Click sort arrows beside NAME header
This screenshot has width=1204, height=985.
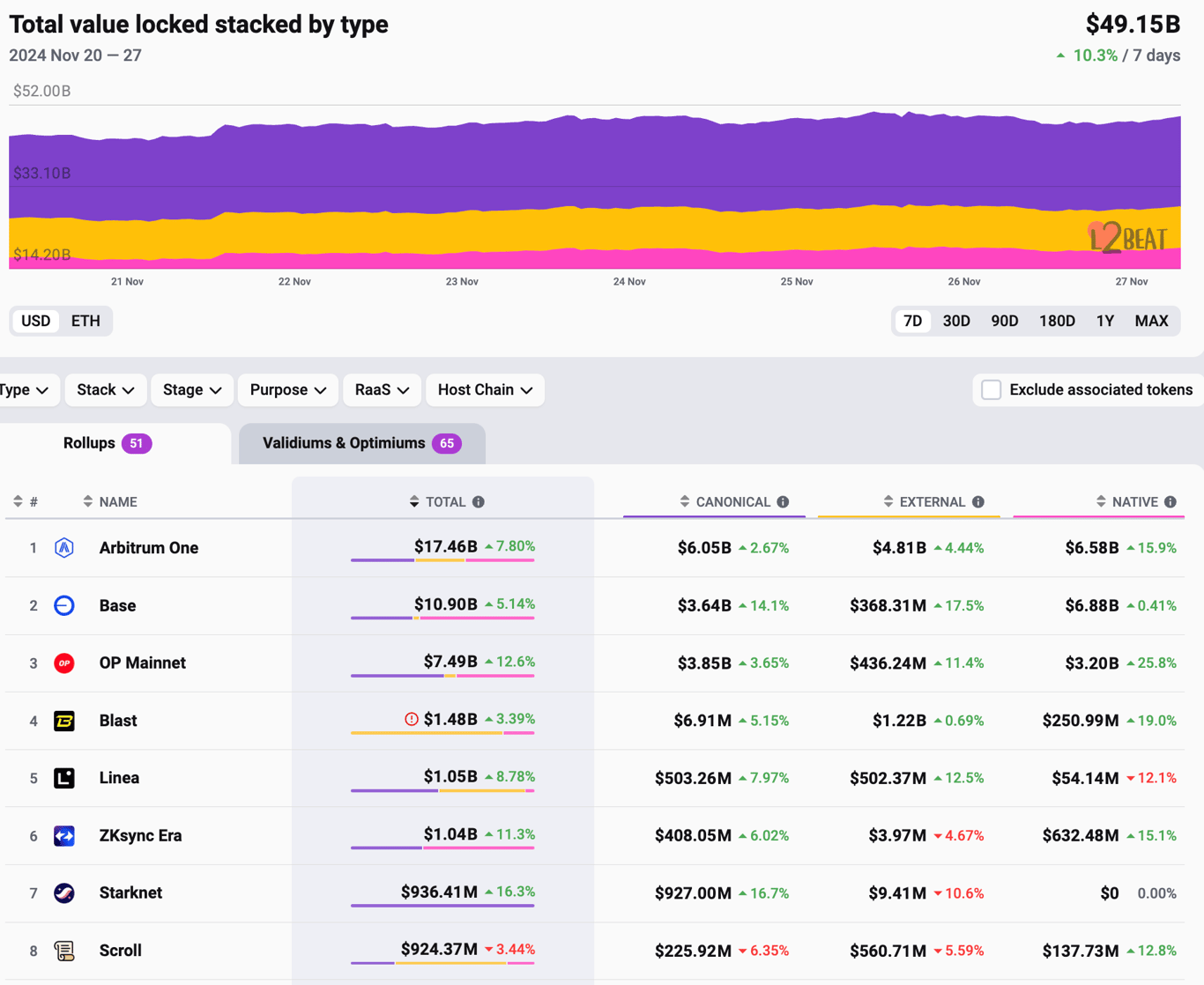click(x=87, y=501)
